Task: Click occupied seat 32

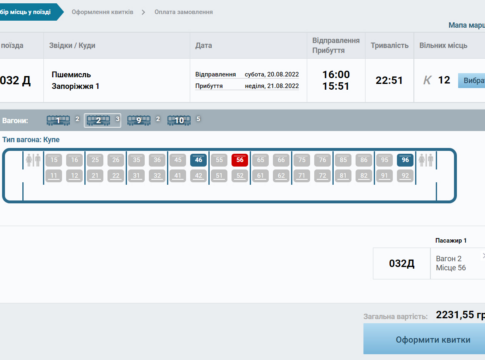Action: coord(157,176)
